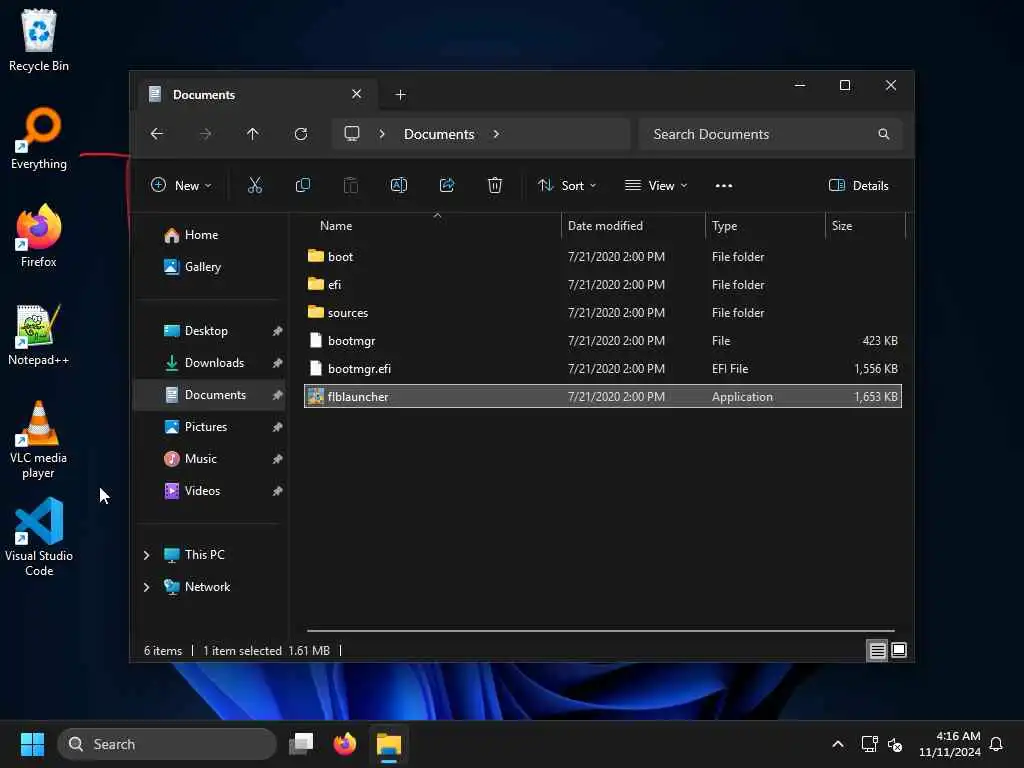Click File Explorer on the taskbar
The height and width of the screenshot is (768, 1024).
389,744
